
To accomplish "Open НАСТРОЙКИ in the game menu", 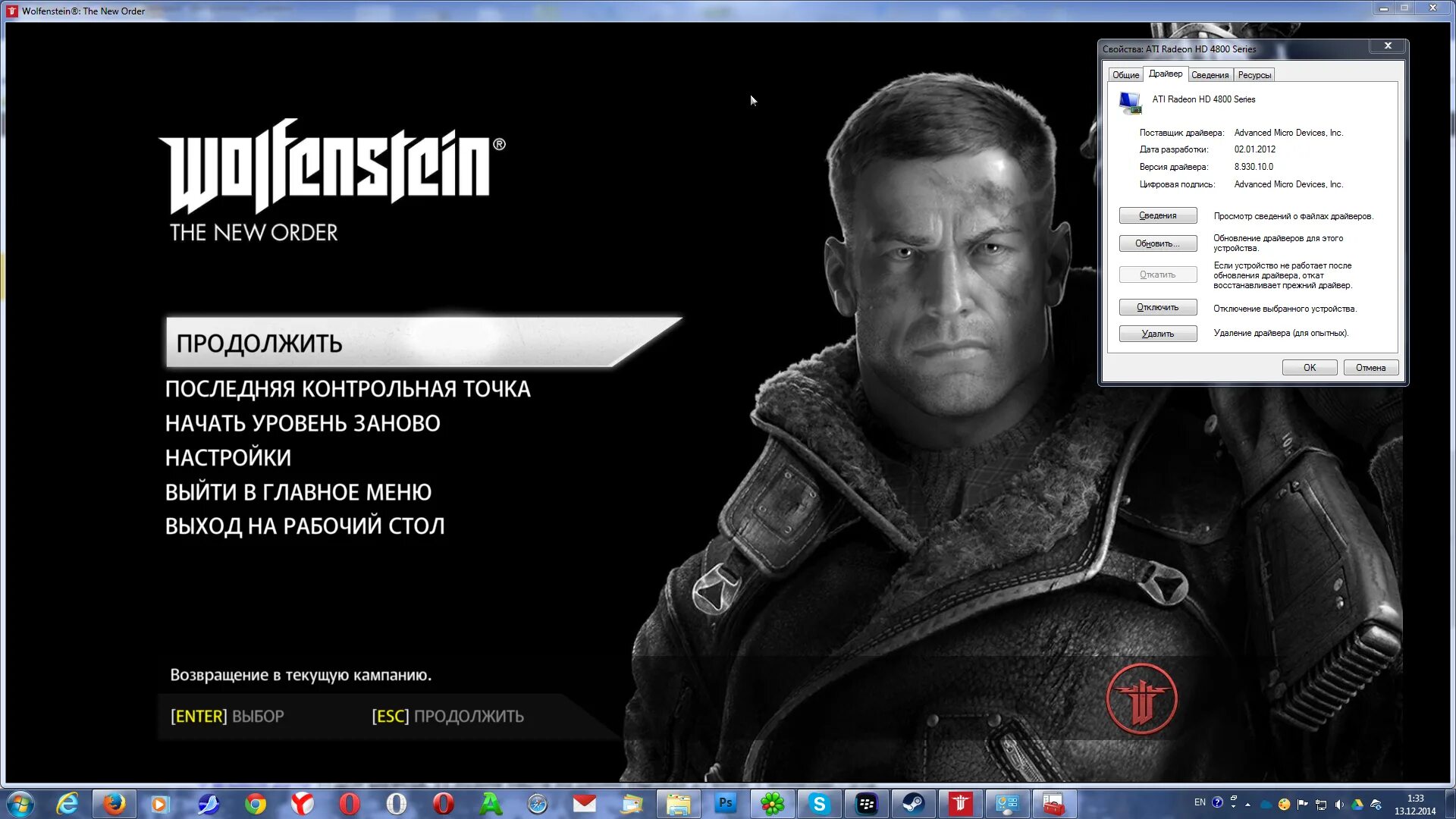I will 228,458.
